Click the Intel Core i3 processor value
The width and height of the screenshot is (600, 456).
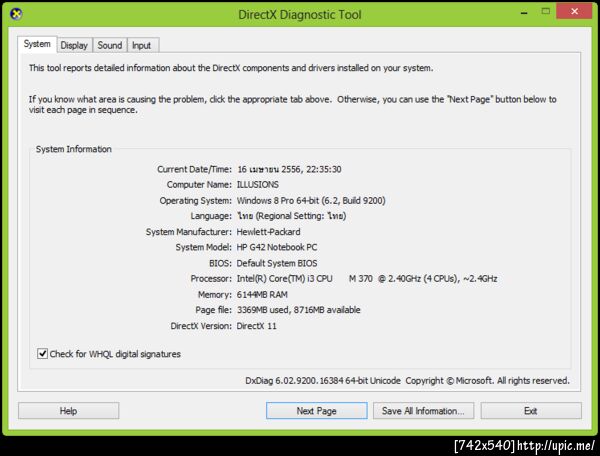coord(367,278)
